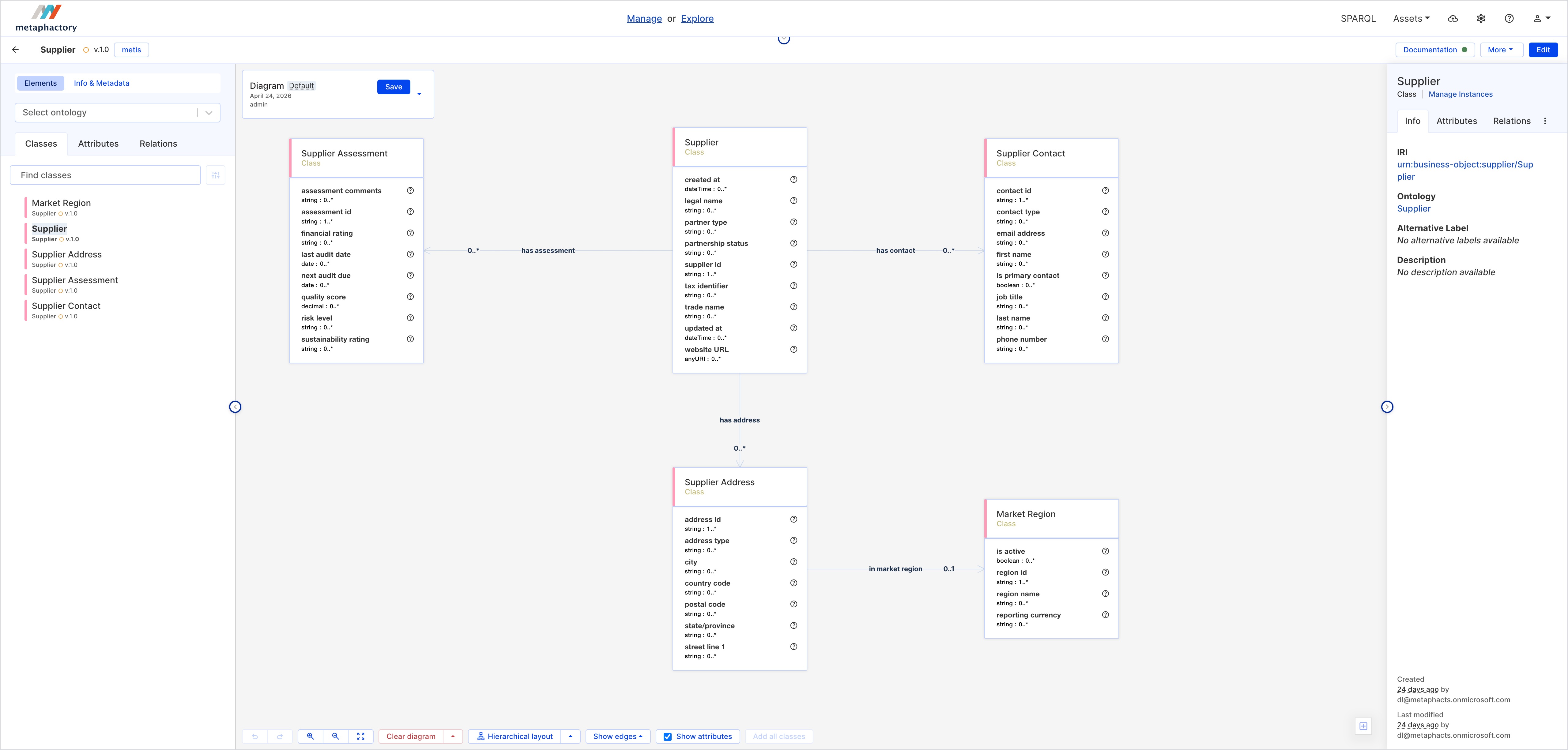Image resolution: width=1568 pixels, height=750 pixels.
Task: Zoom in on the diagram
Action: point(311,737)
